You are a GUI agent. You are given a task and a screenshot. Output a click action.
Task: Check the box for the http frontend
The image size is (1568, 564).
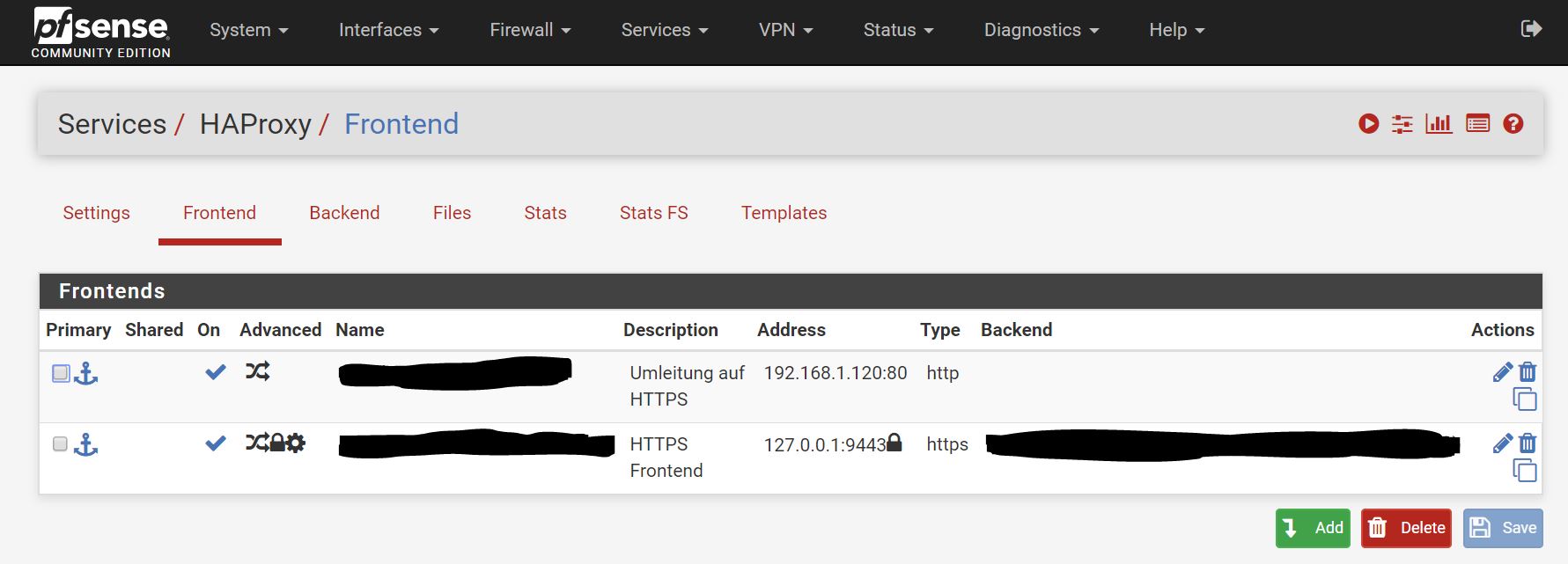click(61, 373)
